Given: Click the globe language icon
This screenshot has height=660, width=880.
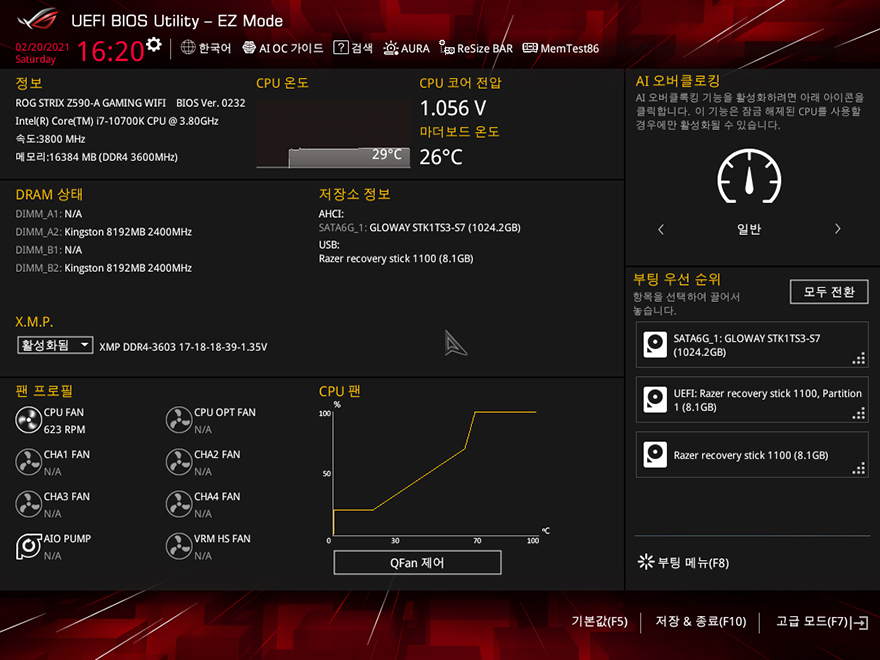Looking at the screenshot, I should point(188,48).
